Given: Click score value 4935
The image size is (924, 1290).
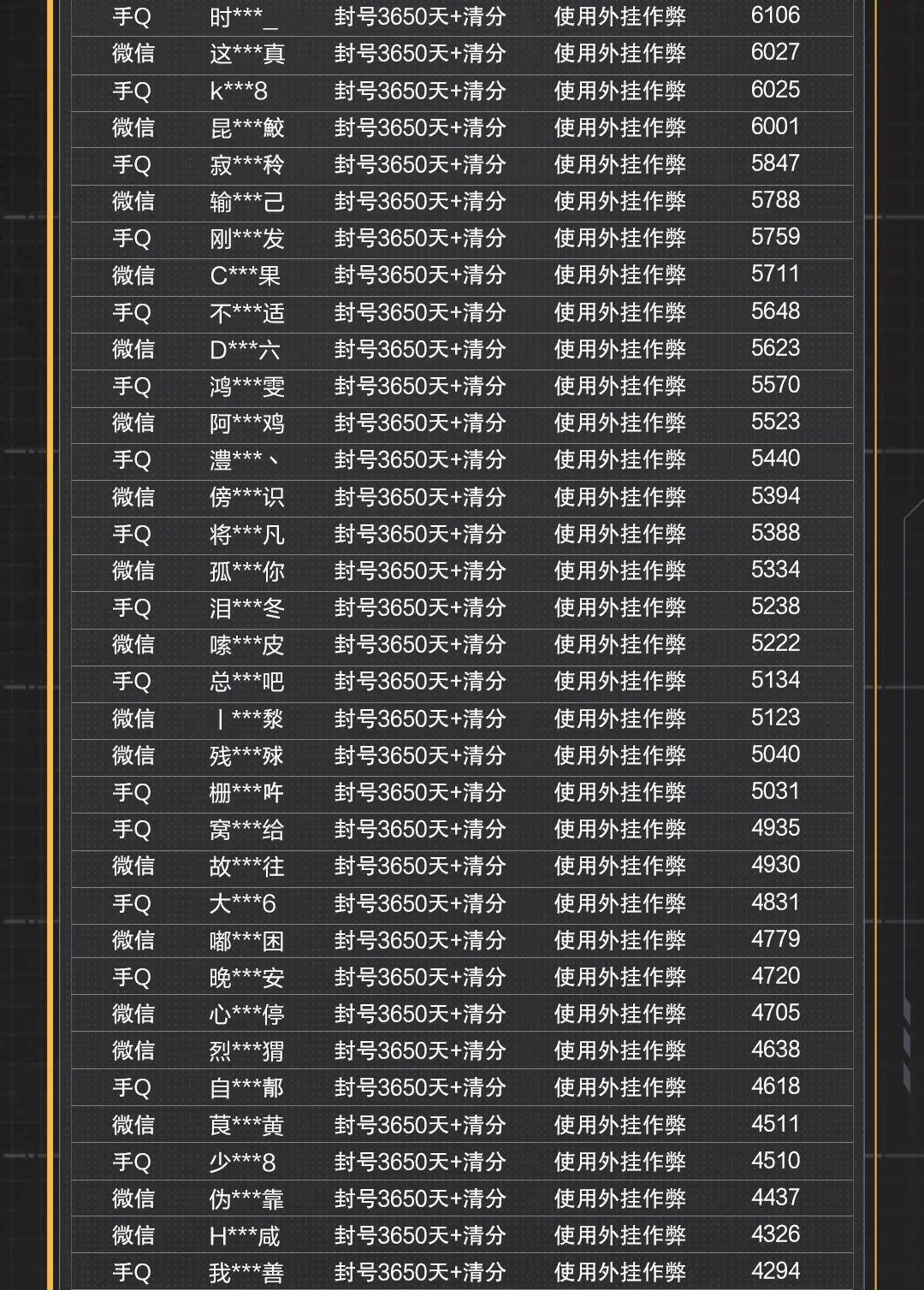Looking at the screenshot, I should point(775,828).
